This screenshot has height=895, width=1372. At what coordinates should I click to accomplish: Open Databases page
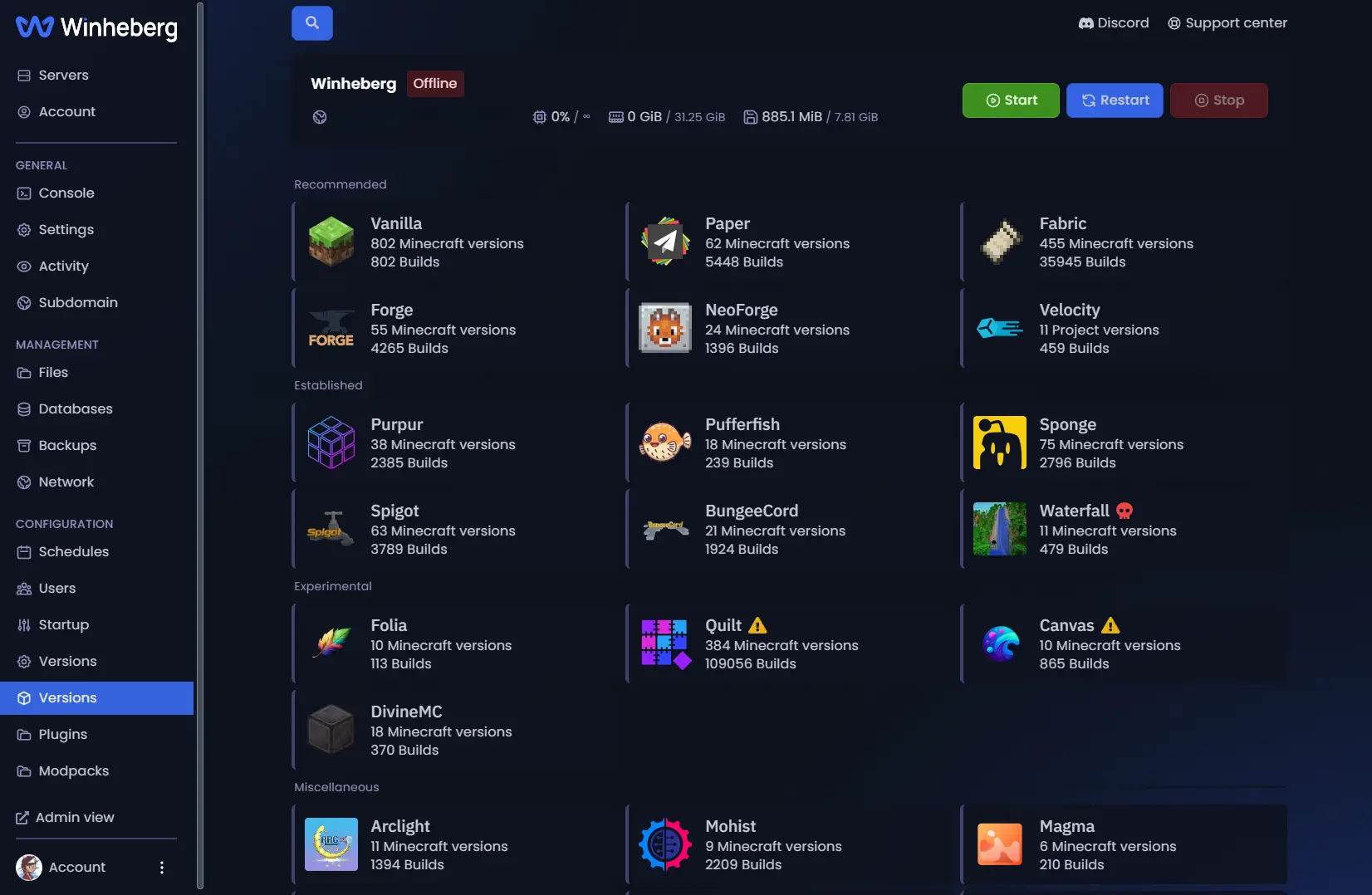point(97,409)
